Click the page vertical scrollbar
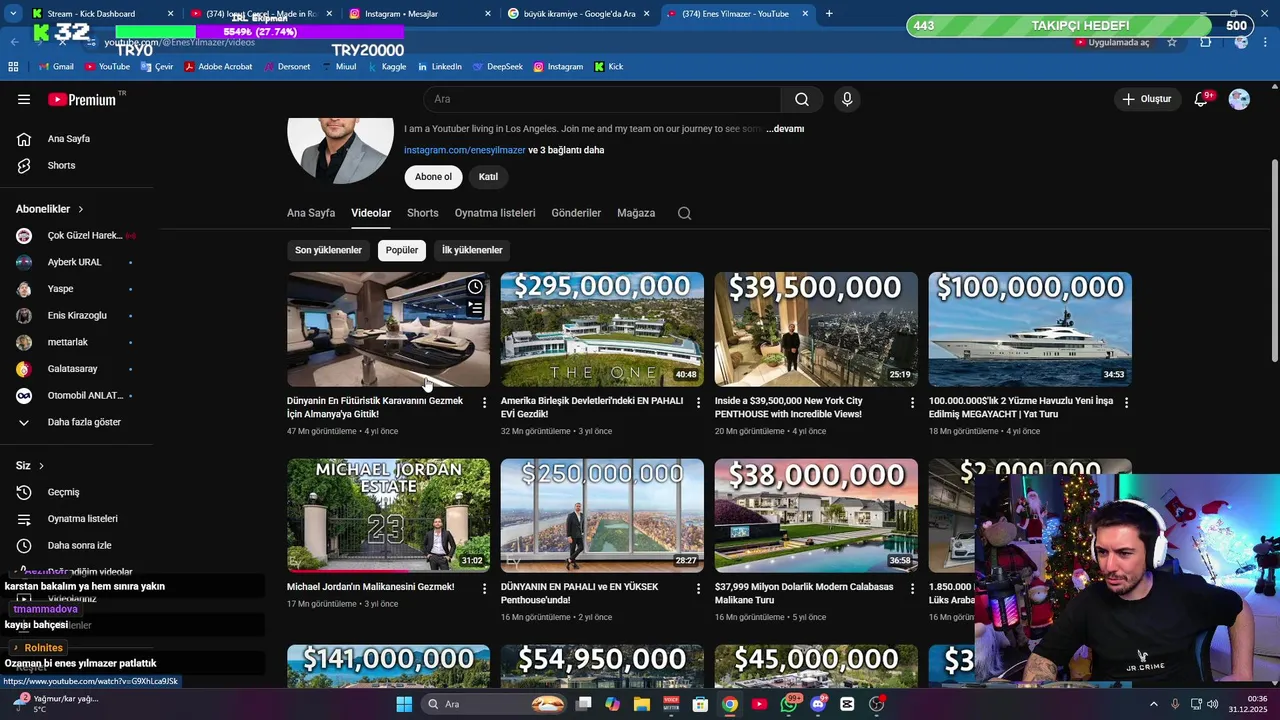 click(x=1274, y=260)
